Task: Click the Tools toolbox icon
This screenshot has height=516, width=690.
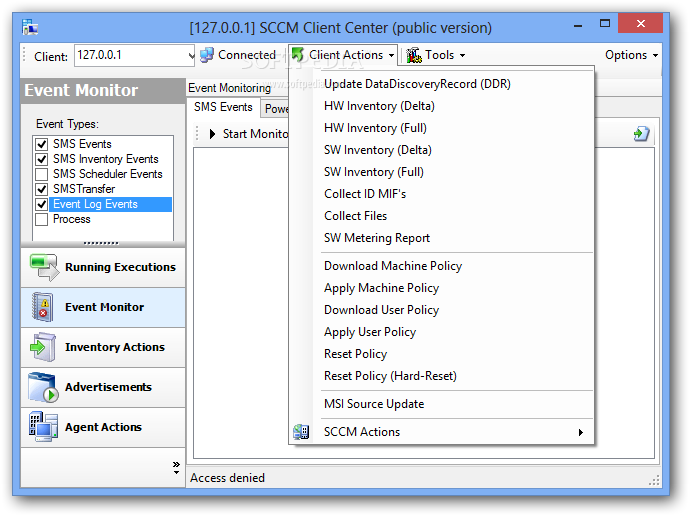Action: [x=414, y=55]
